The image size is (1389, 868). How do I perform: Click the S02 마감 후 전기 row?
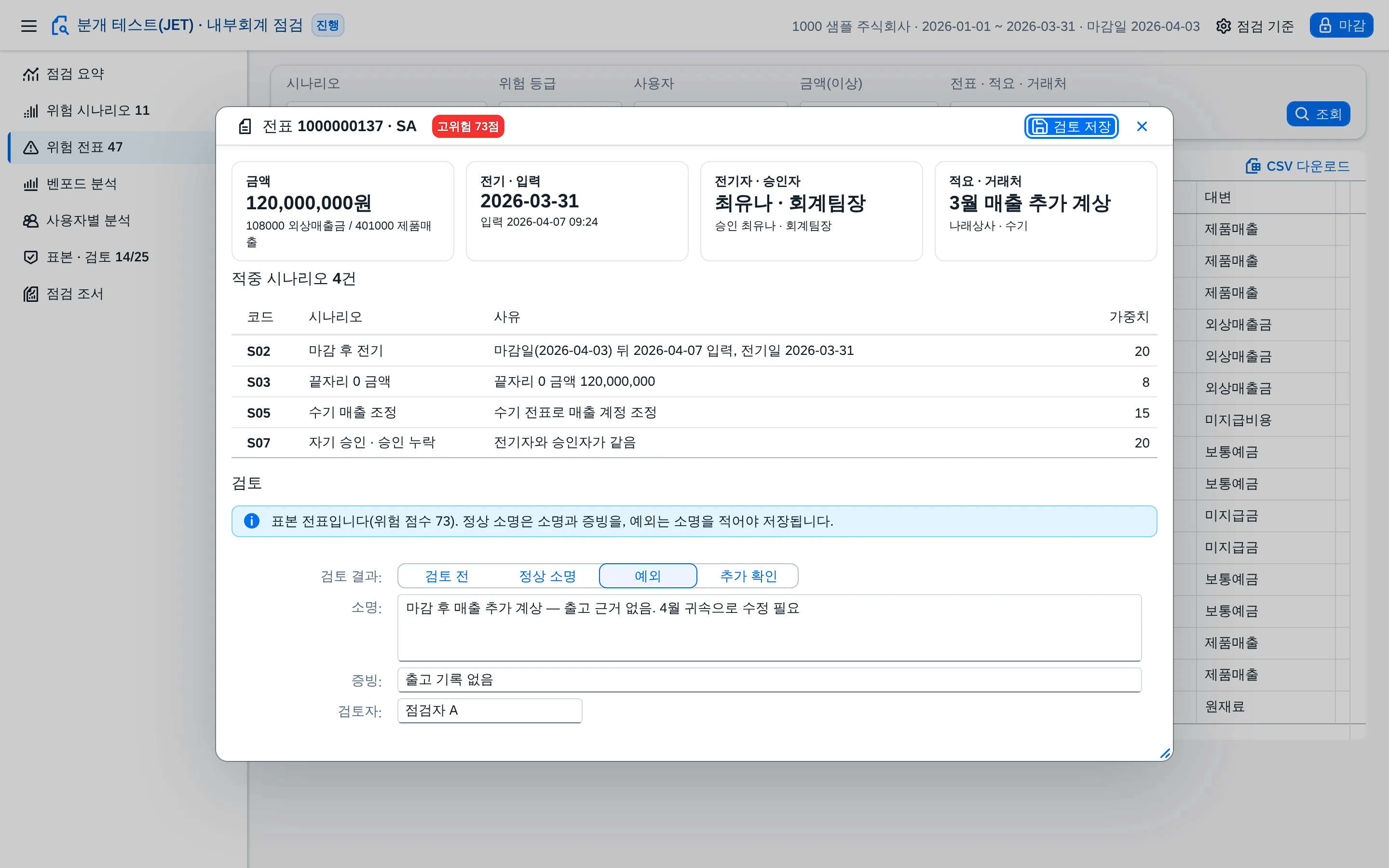click(694, 351)
